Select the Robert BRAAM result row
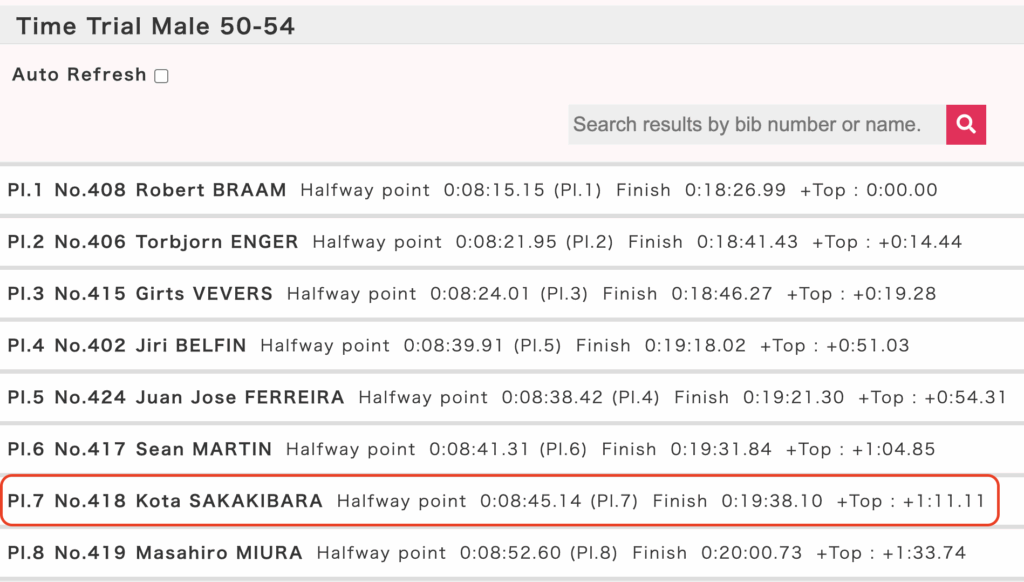 coord(512,190)
